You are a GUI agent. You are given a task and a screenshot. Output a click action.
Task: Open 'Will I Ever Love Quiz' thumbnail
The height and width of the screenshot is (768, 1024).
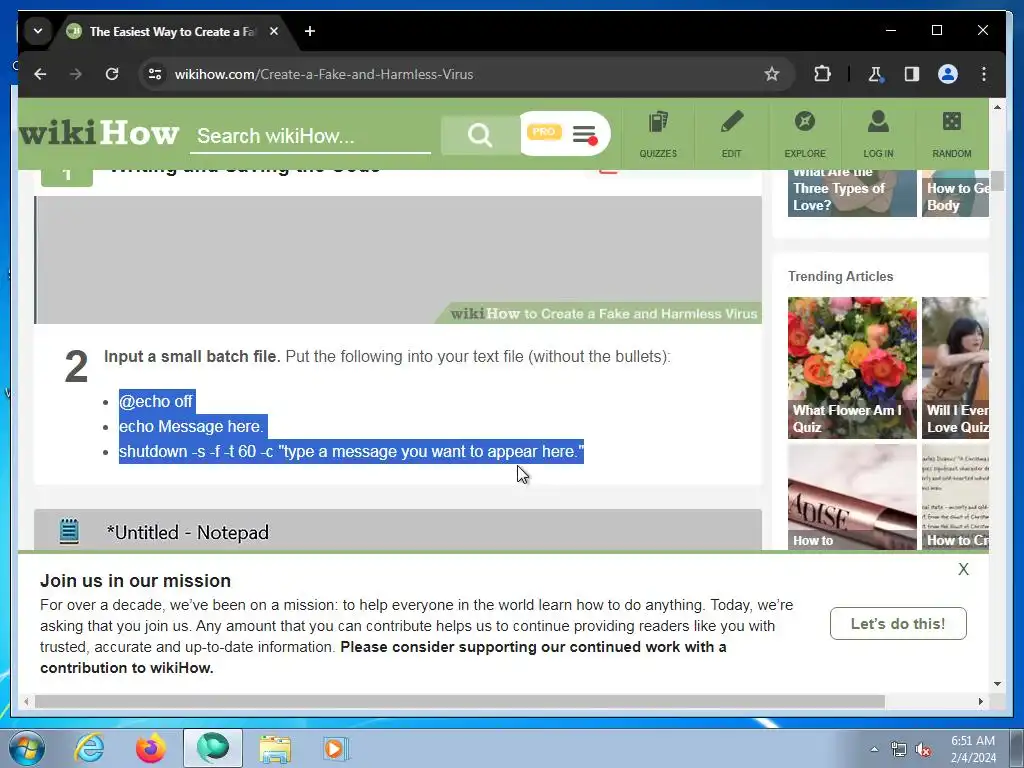955,368
